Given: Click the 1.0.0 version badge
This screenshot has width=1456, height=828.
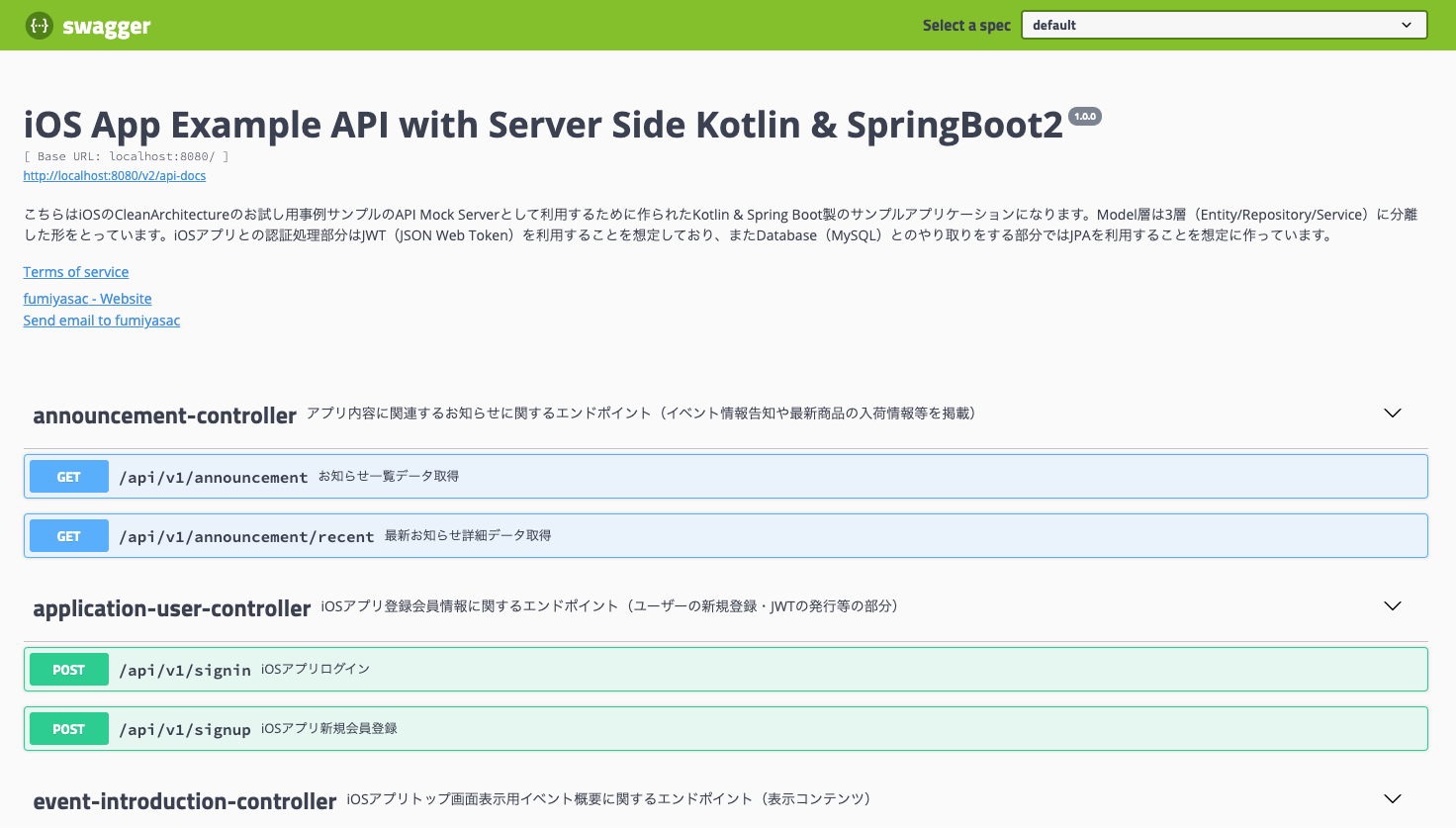Looking at the screenshot, I should 1085,117.
